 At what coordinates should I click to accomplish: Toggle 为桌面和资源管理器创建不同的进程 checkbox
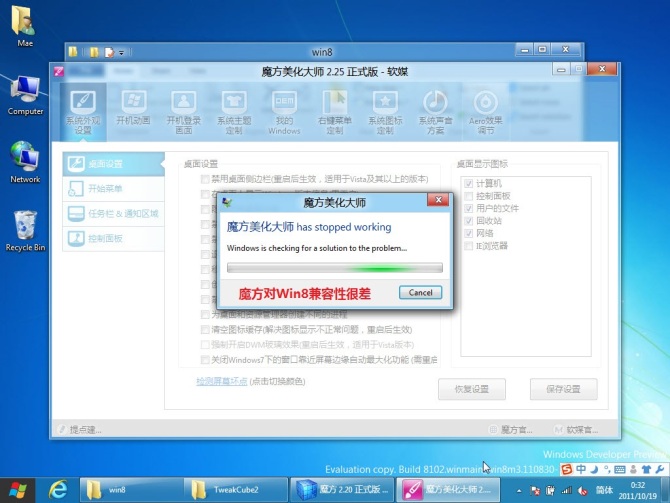tap(205, 315)
